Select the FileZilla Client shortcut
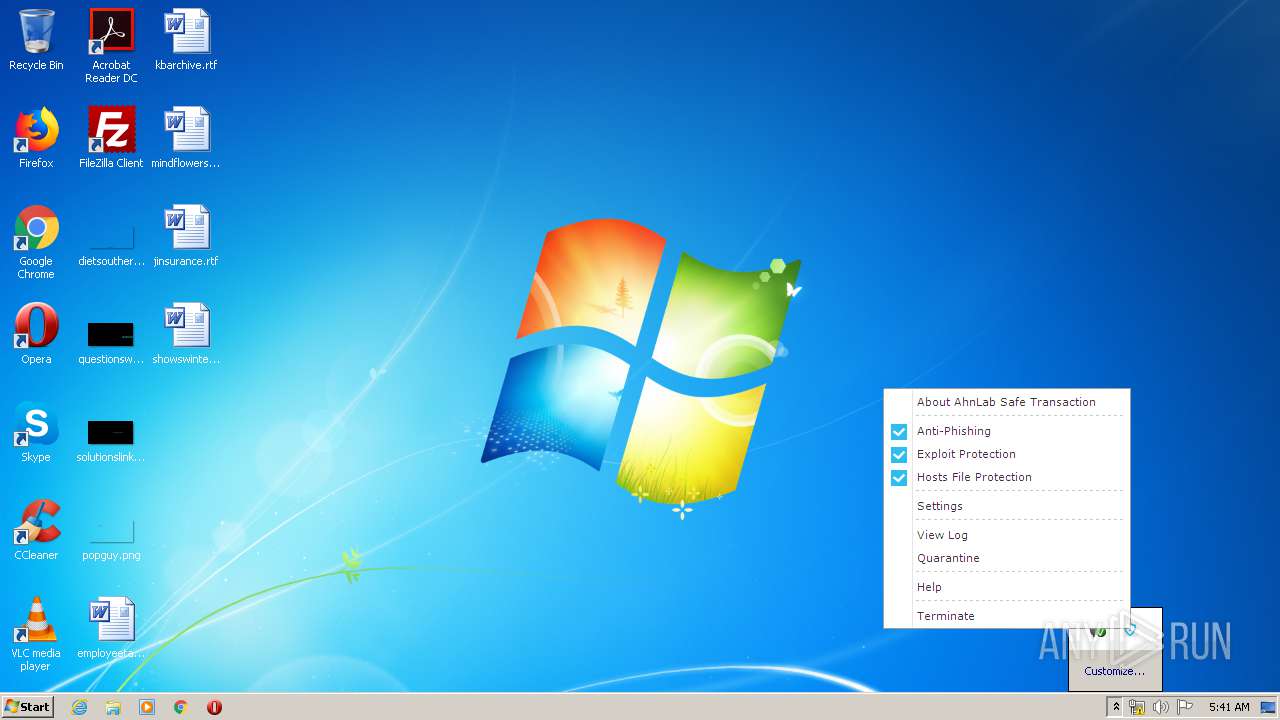The width and height of the screenshot is (1280, 720). coord(111,138)
